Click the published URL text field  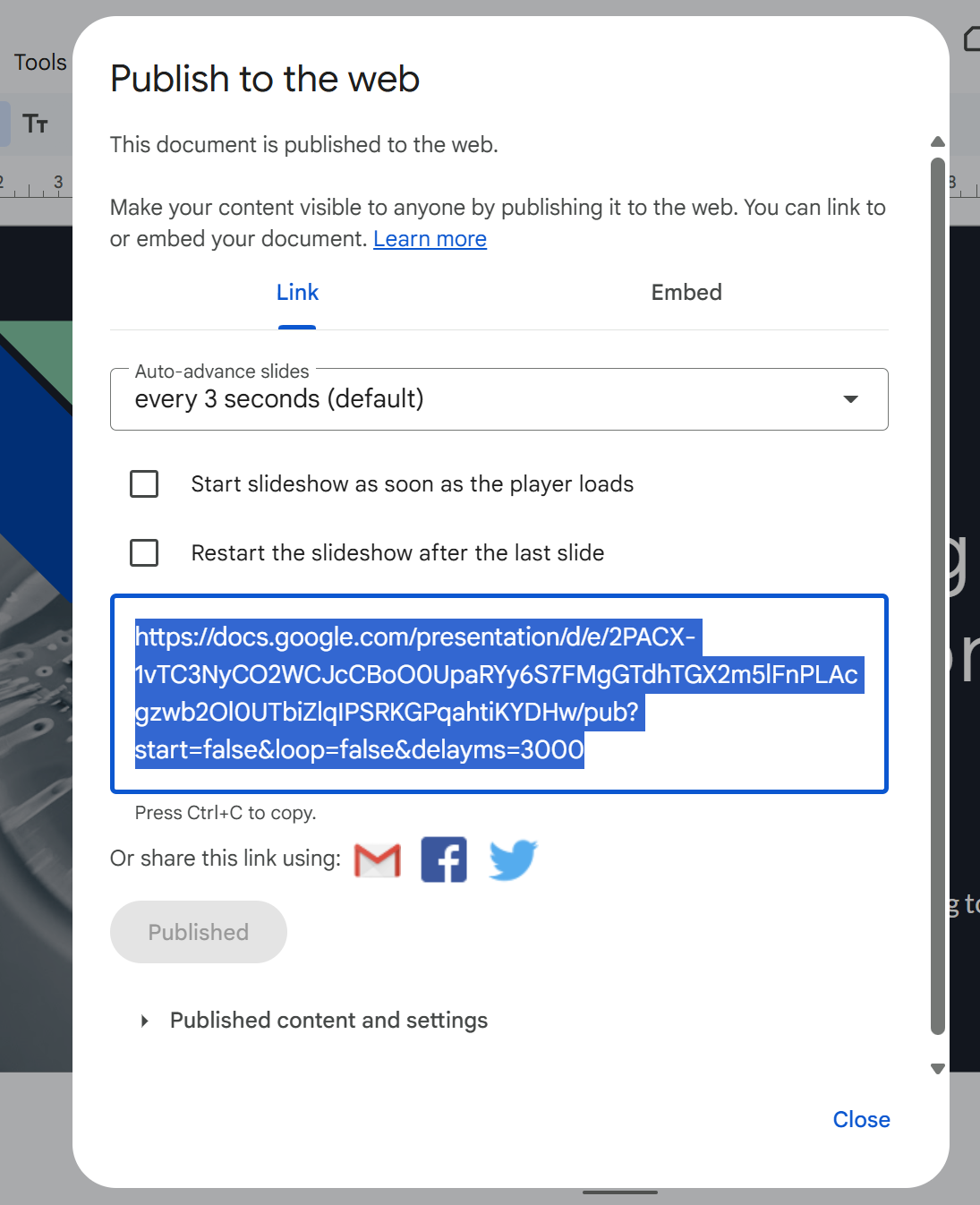(499, 694)
